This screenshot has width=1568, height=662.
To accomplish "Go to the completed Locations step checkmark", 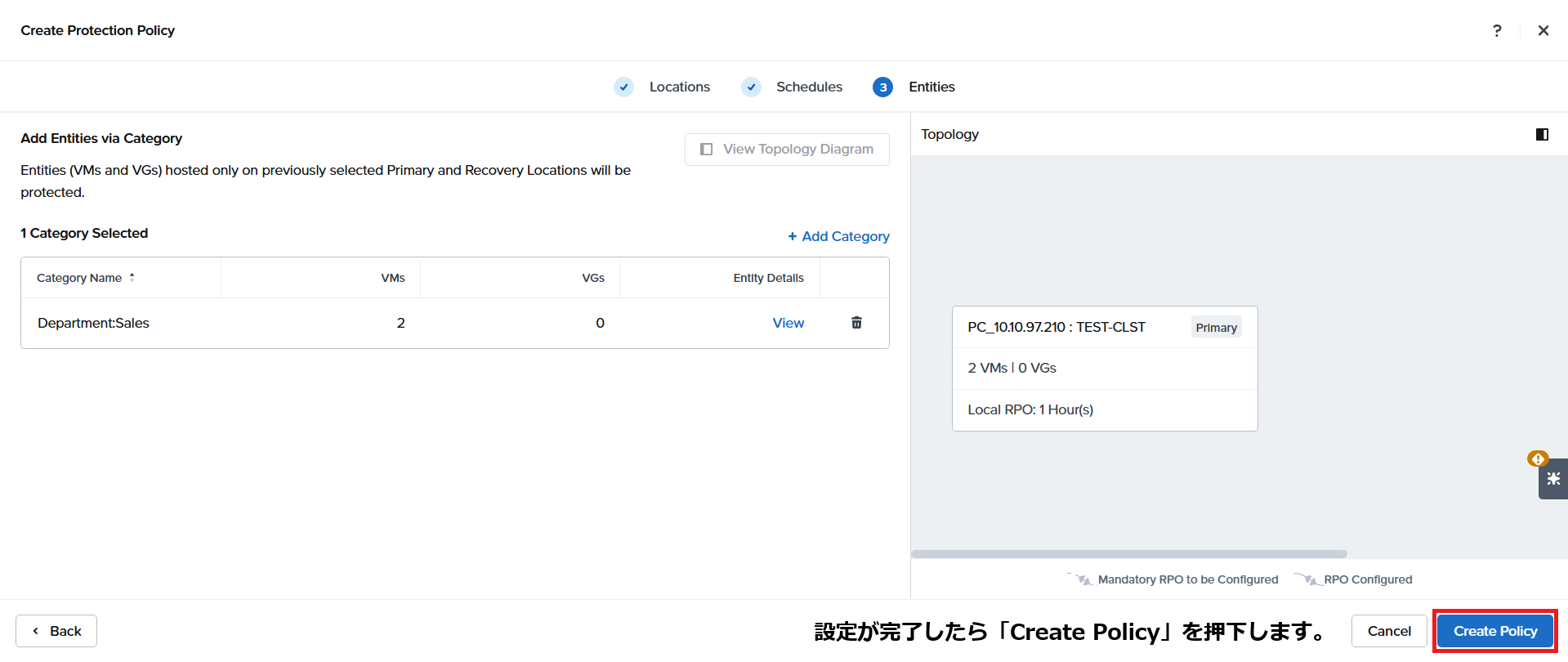I will [623, 87].
